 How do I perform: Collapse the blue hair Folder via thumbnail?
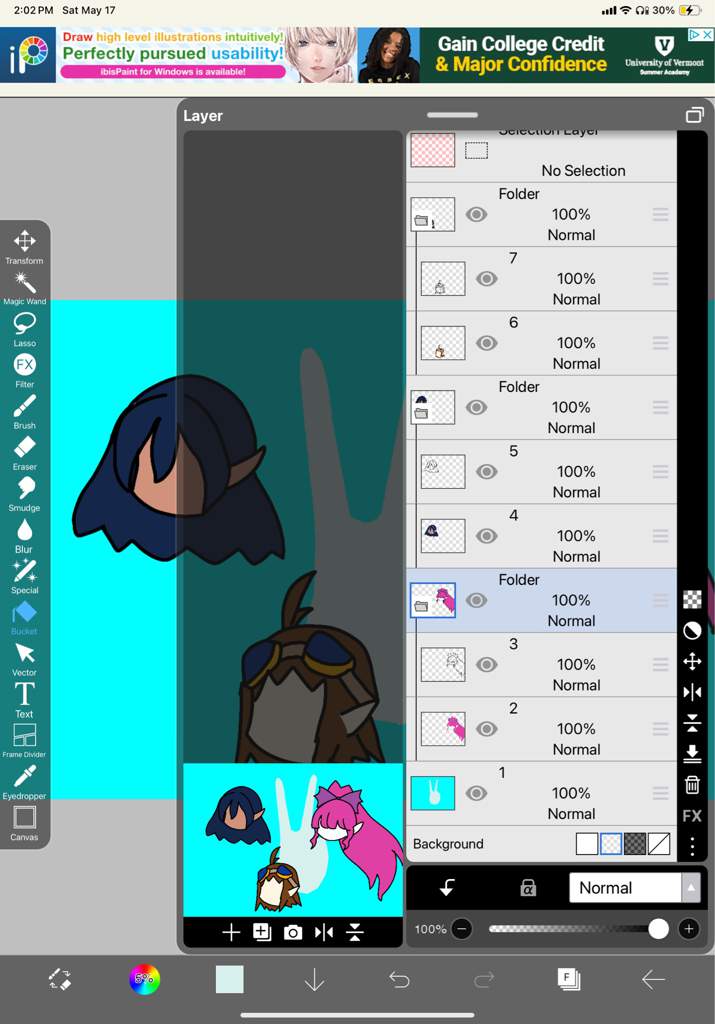click(432, 408)
